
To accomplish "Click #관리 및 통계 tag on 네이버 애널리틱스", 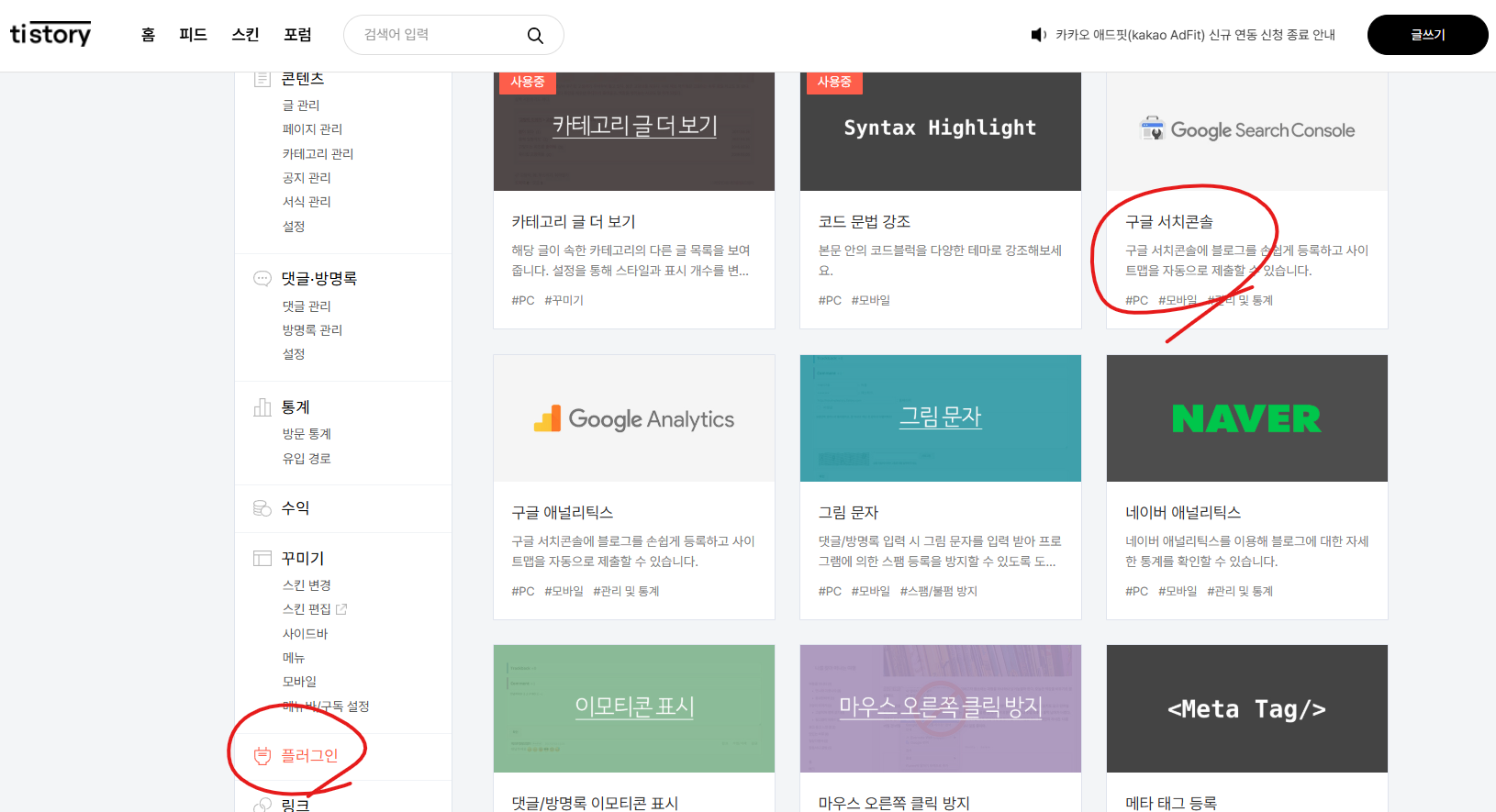I will tap(1240, 591).
